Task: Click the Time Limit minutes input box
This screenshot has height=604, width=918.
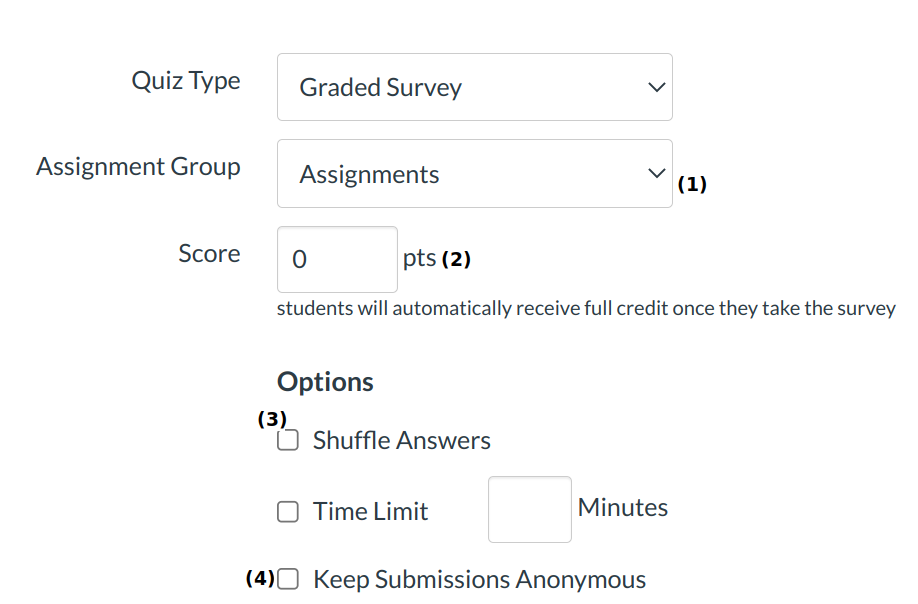Action: click(529, 510)
